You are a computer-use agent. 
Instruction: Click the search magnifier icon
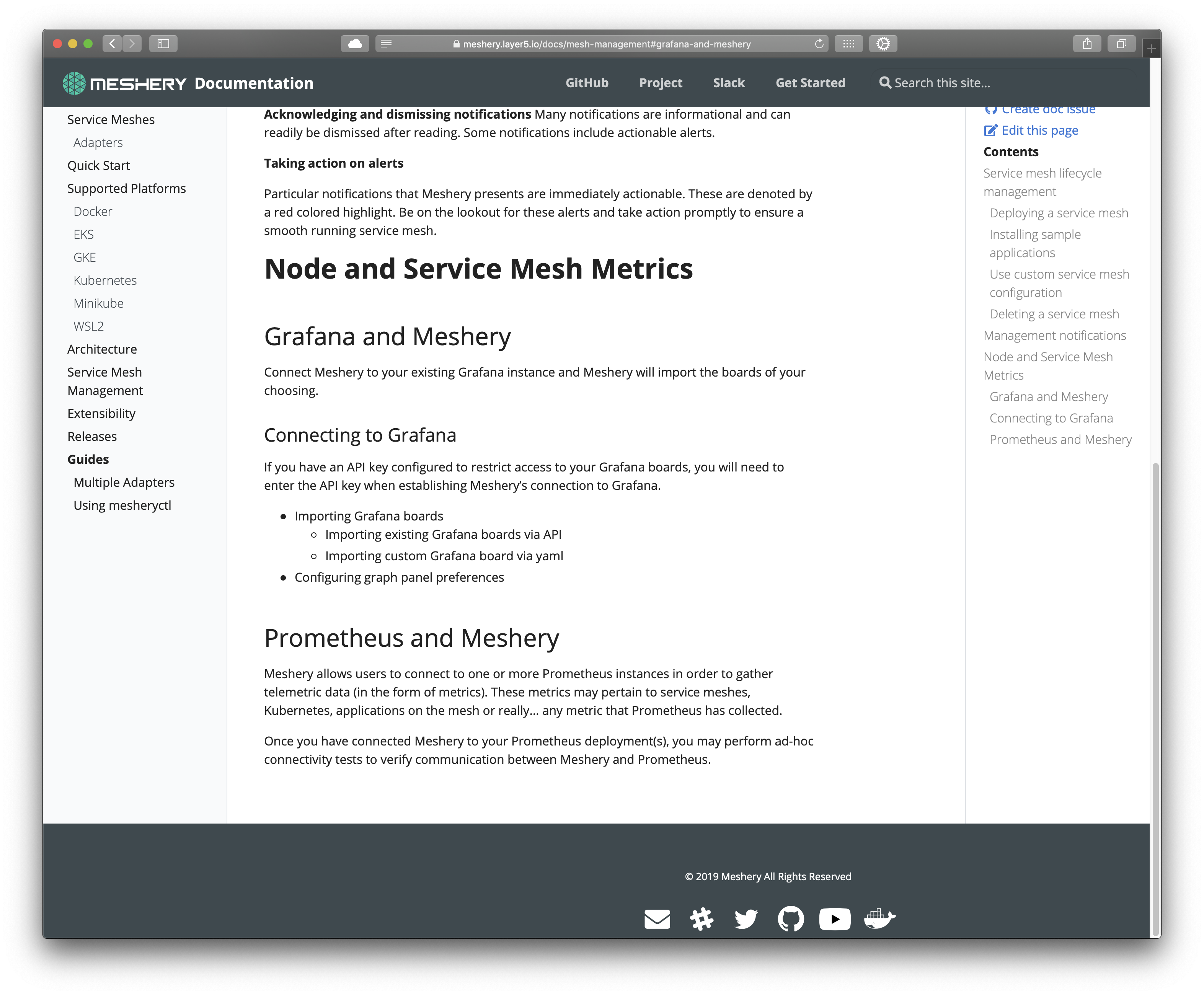(885, 83)
